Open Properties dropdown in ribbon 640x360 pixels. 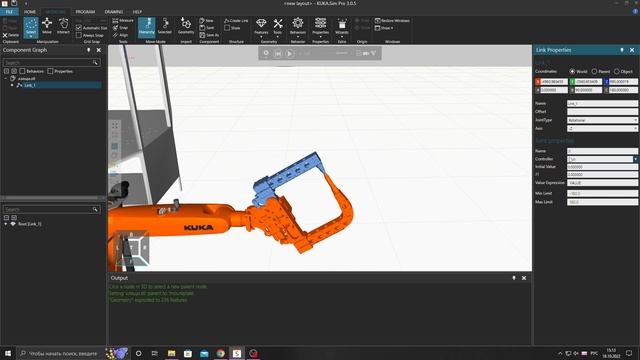pos(320,27)
